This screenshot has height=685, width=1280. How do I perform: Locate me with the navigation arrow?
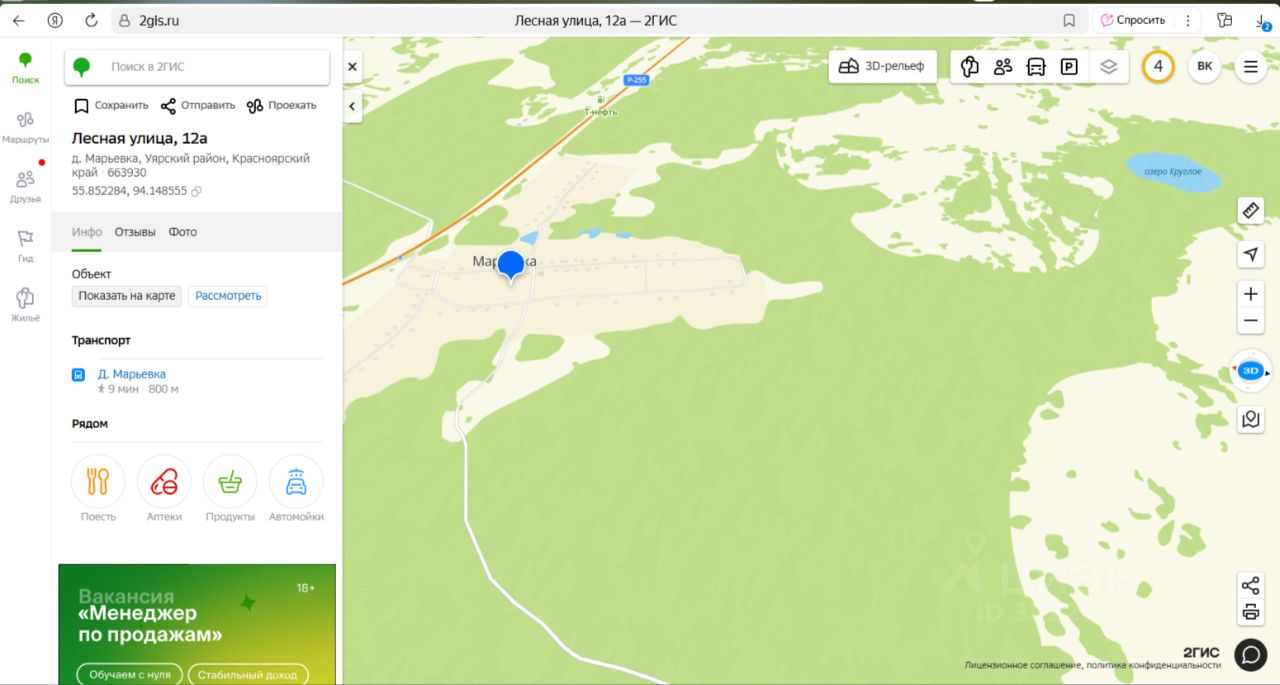pyautogui.click(x=1250, y=254)
